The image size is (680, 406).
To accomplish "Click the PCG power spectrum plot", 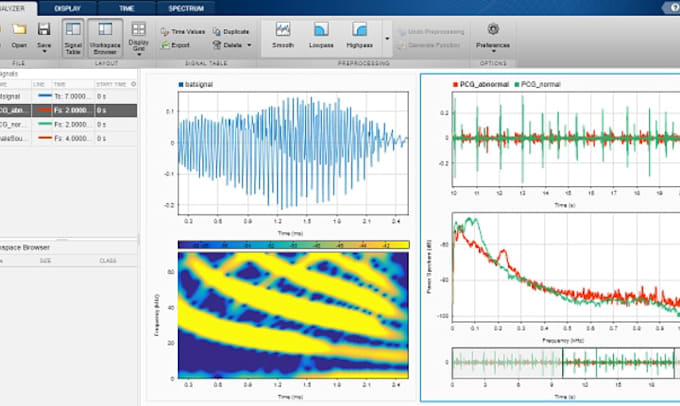I will pyautogui.click(x=566, y=268).
